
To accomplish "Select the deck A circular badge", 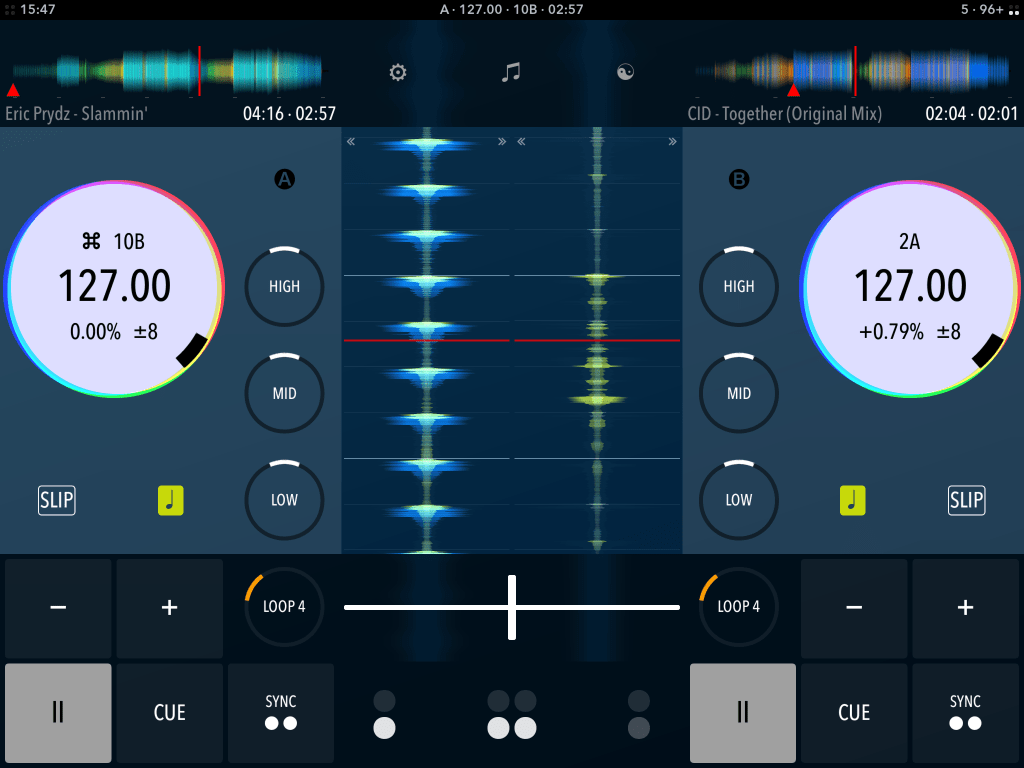I will 285,179.
